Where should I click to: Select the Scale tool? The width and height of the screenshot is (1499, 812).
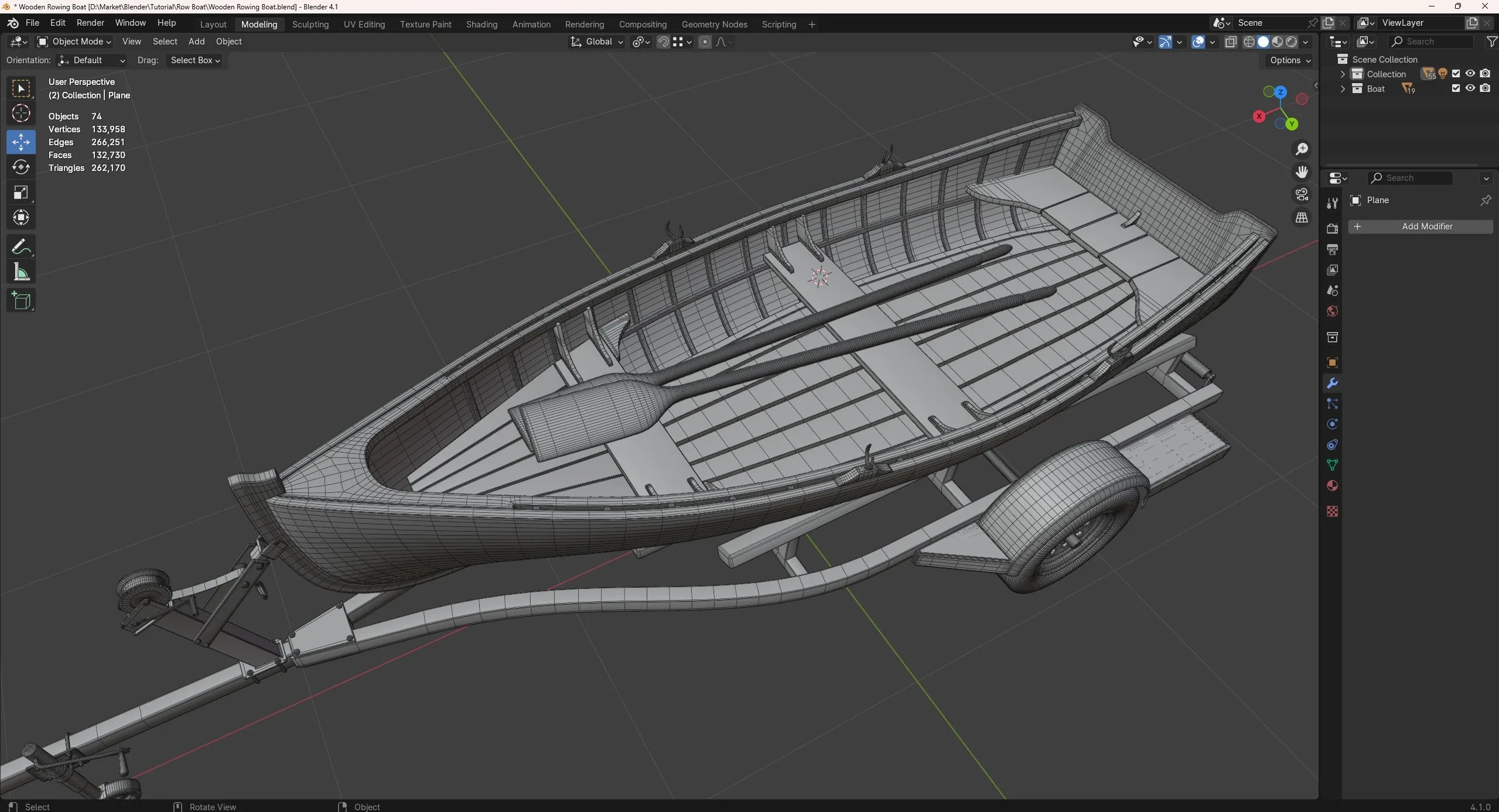coord(21,193)
